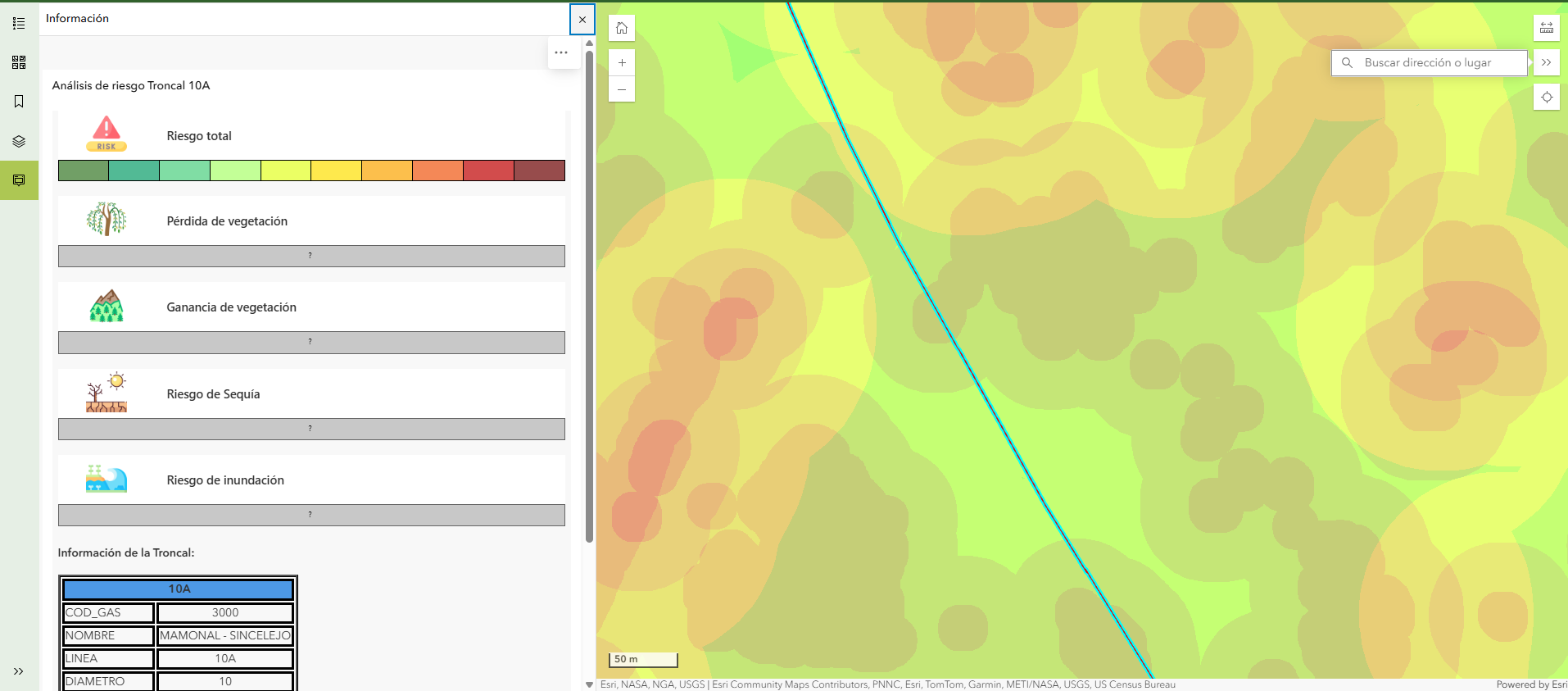Zoom in on the map with the plus button
The height and width of the screenshot is (691, 1568).
click(622, 62)
